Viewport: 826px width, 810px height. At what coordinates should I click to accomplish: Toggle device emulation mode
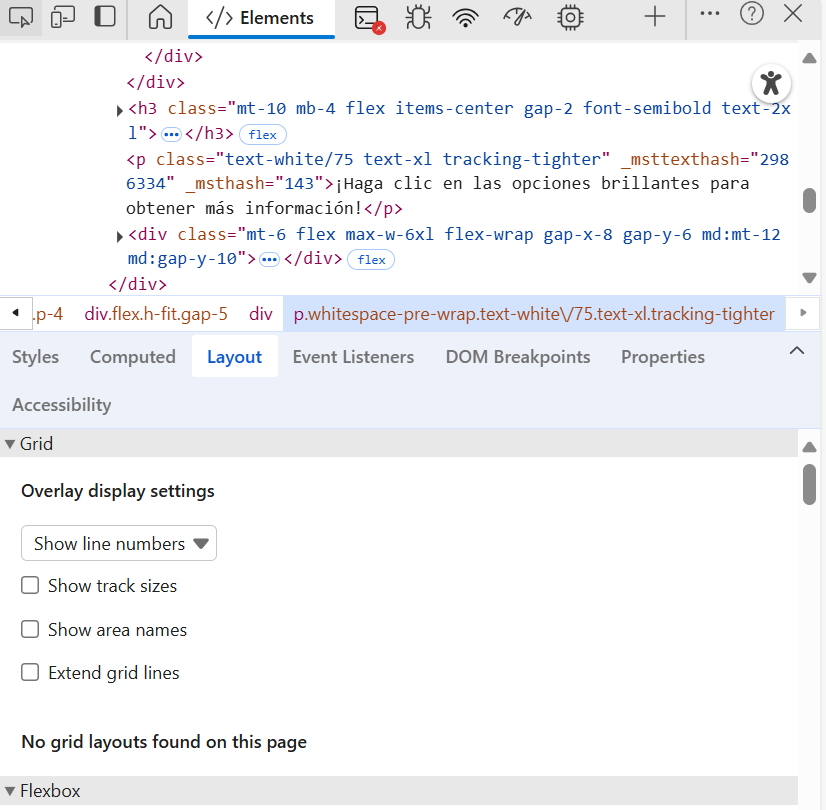click(63, 17)
